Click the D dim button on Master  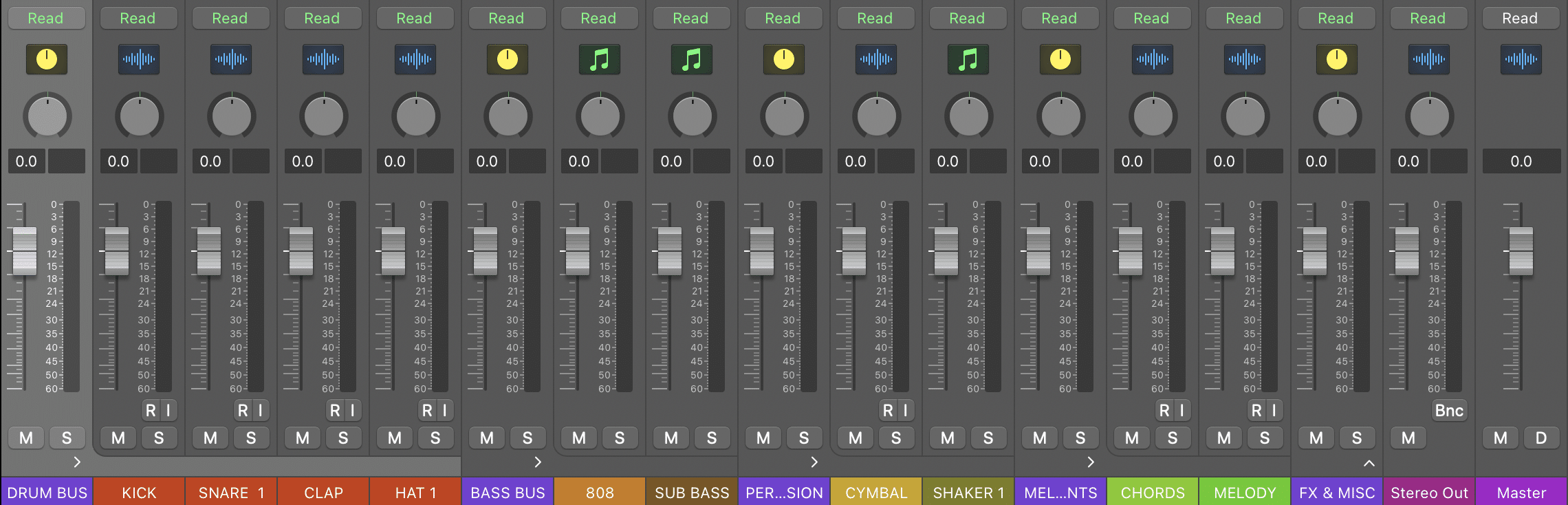coord(1540,438)
